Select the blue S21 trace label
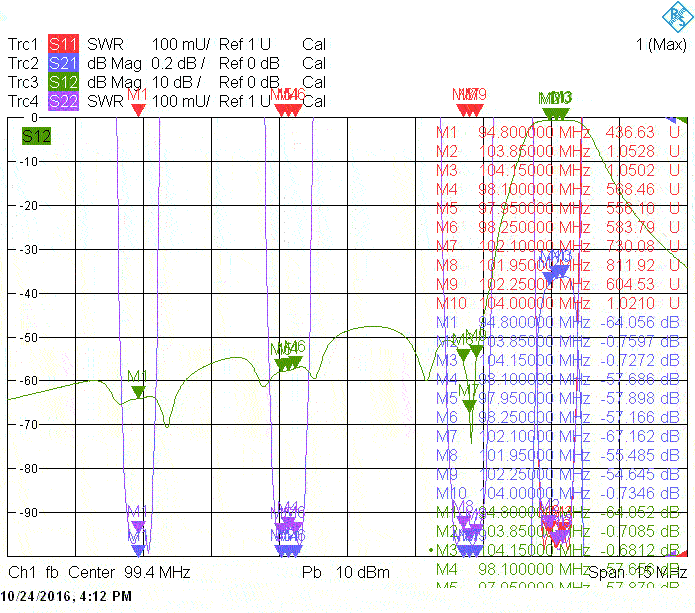 [x=63, y=63]
